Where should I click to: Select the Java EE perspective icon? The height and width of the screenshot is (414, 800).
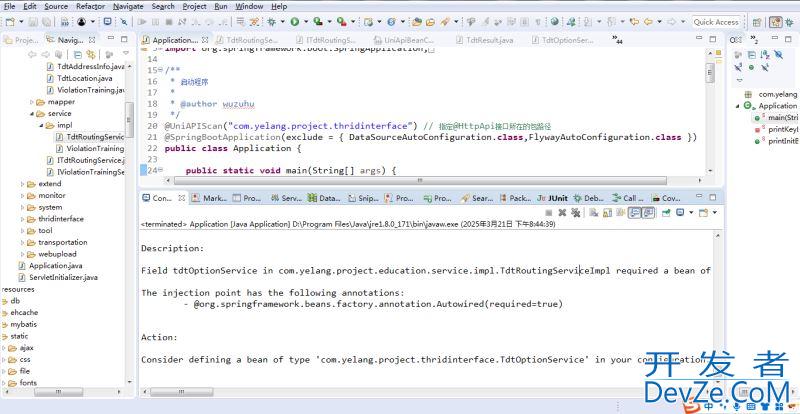coord(776,22)
